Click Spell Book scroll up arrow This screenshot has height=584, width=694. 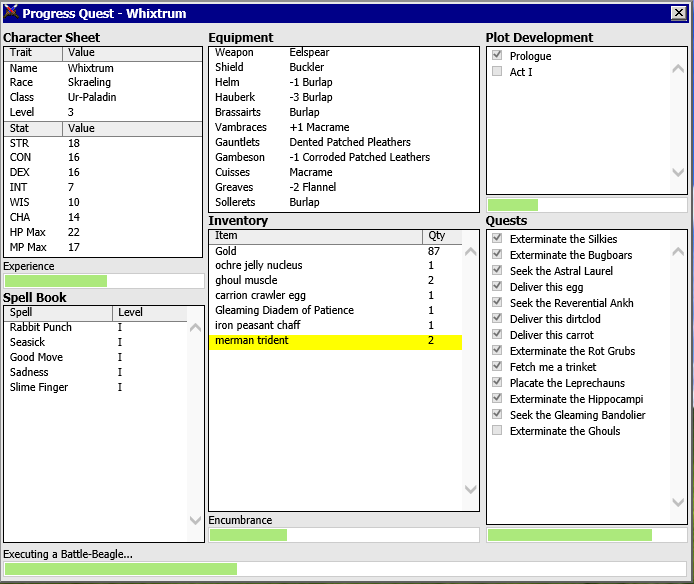click(195, 328)
